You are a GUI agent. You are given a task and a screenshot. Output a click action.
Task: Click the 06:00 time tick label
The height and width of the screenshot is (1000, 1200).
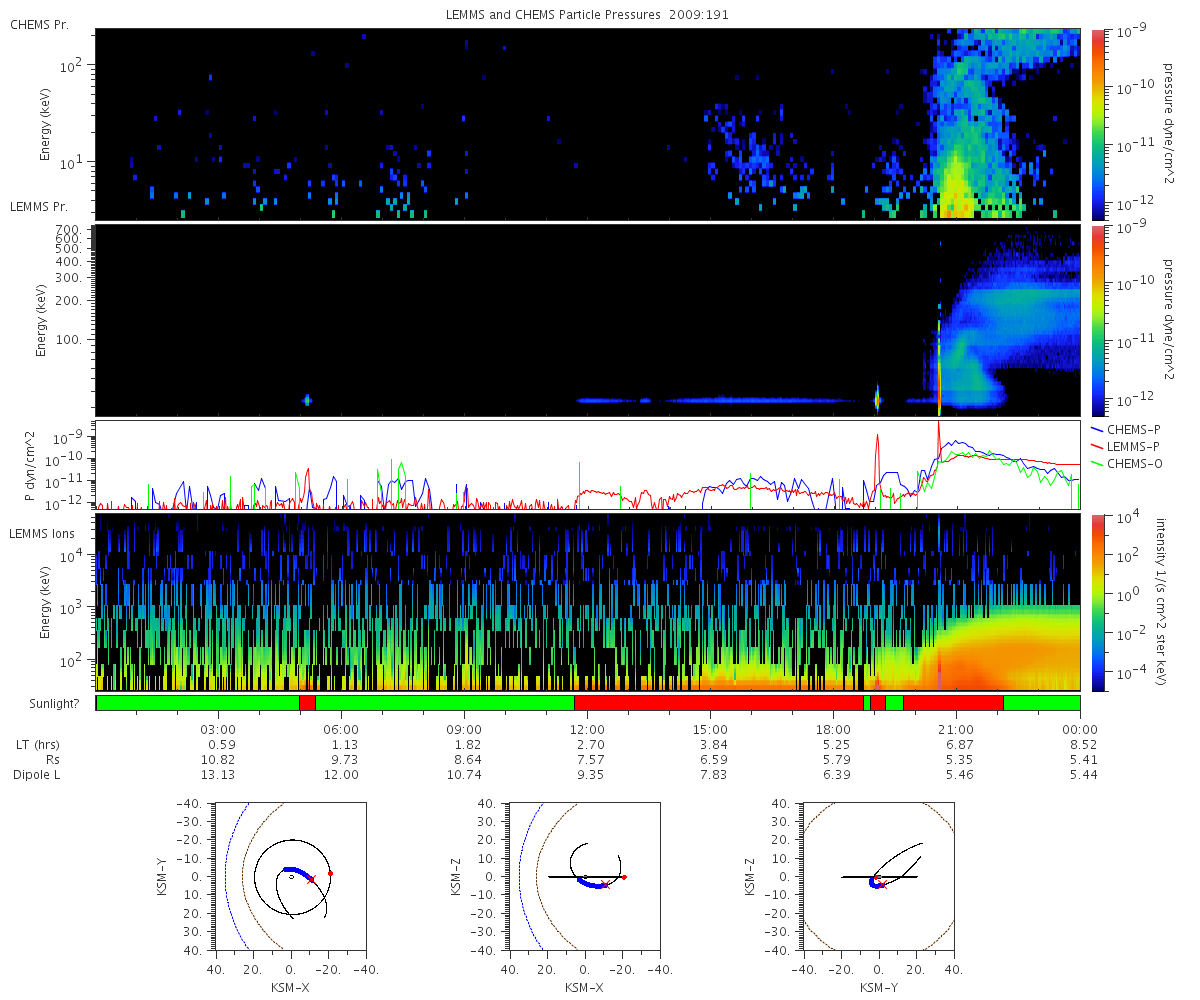point(341,729)
